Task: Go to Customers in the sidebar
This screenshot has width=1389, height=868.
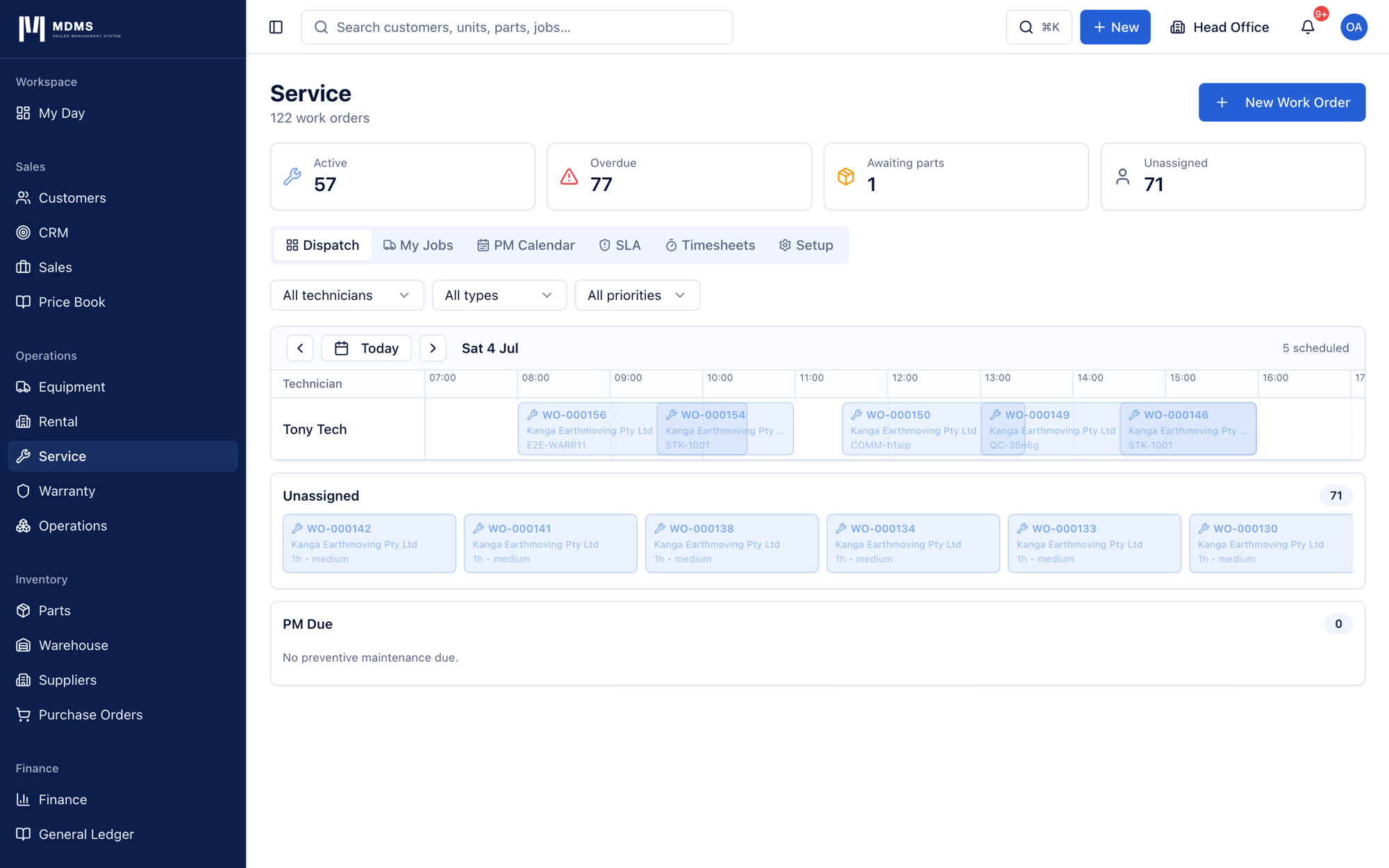Action: tap(123, 198)
